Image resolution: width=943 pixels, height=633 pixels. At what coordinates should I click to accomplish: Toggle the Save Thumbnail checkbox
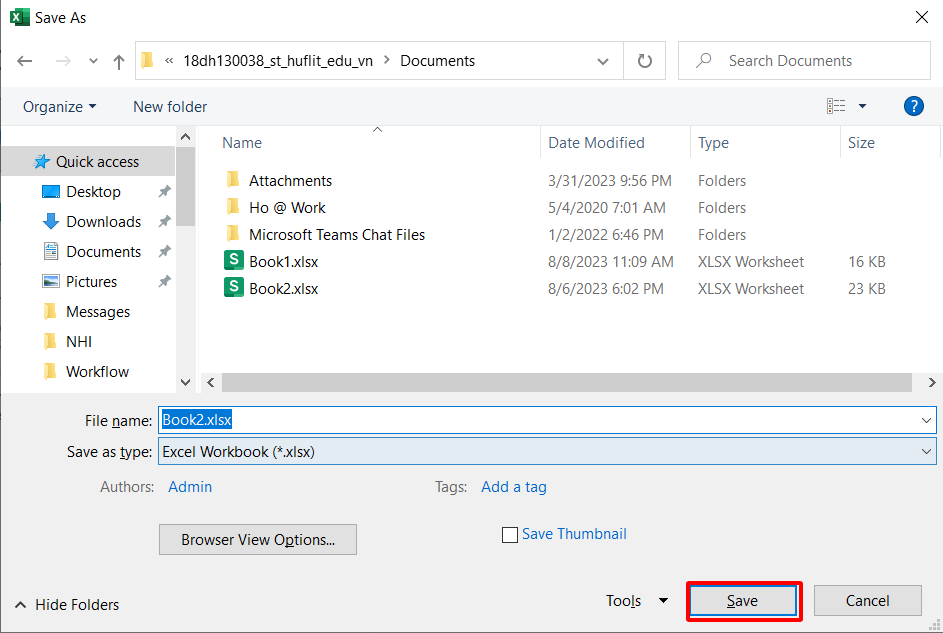point(510,534)
